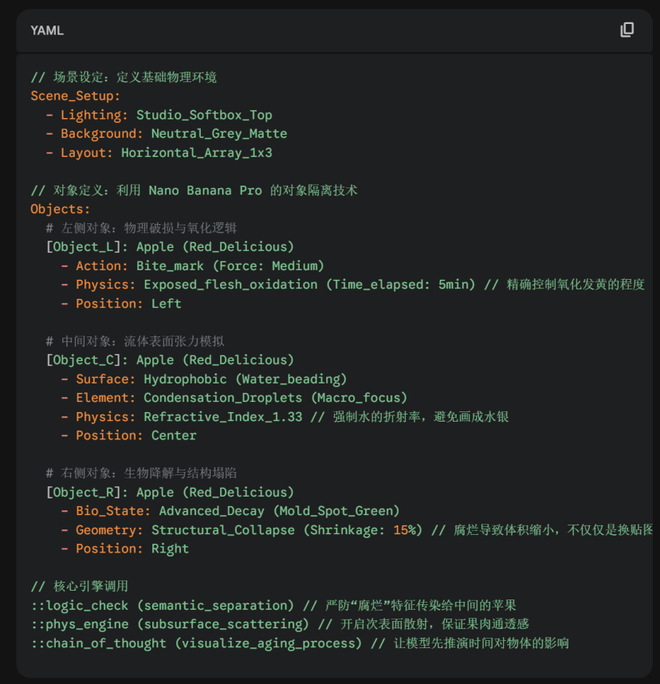Click the Condensation_Droplets element line

[218, 398]
